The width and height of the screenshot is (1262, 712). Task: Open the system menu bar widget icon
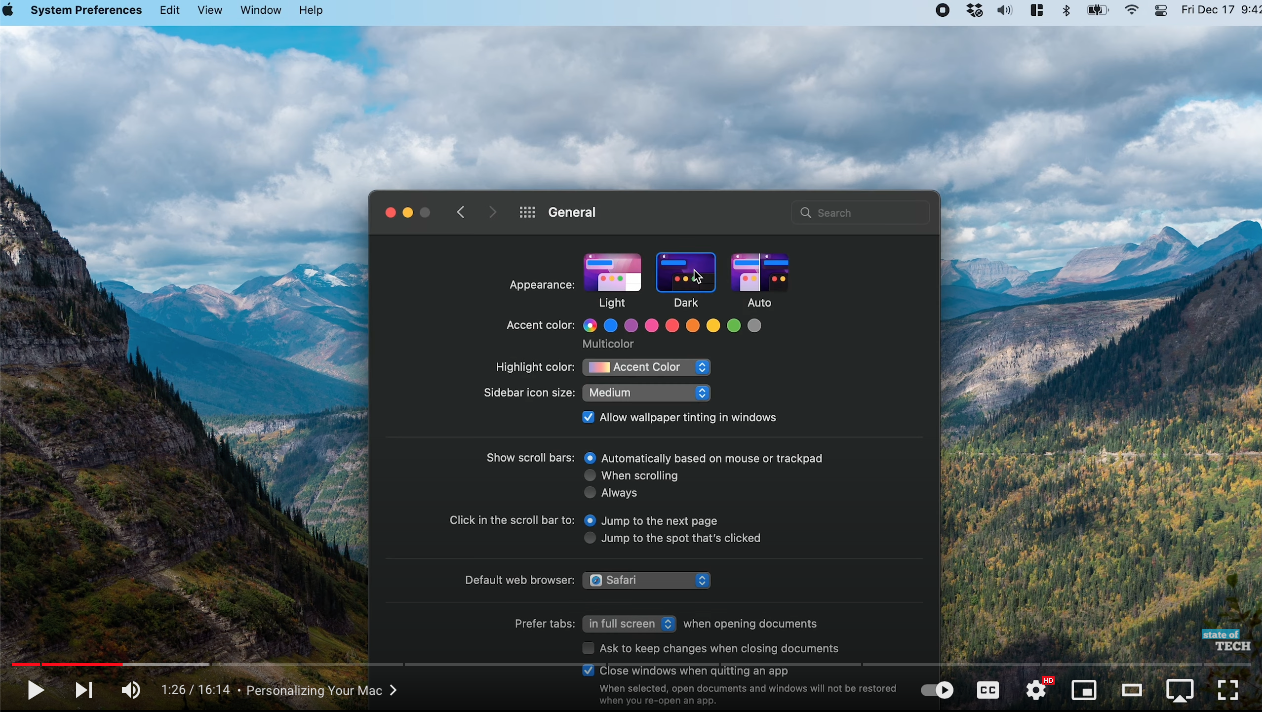(x=1037, y=10)
